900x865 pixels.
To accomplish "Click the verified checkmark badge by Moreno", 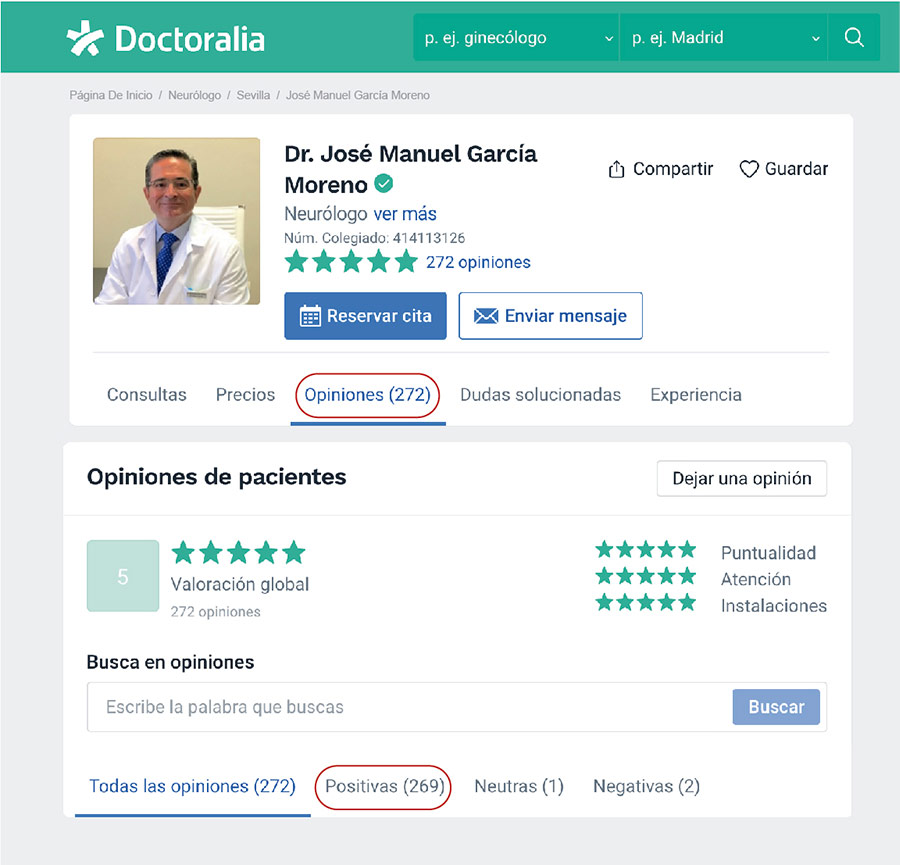I will point(383,184).
